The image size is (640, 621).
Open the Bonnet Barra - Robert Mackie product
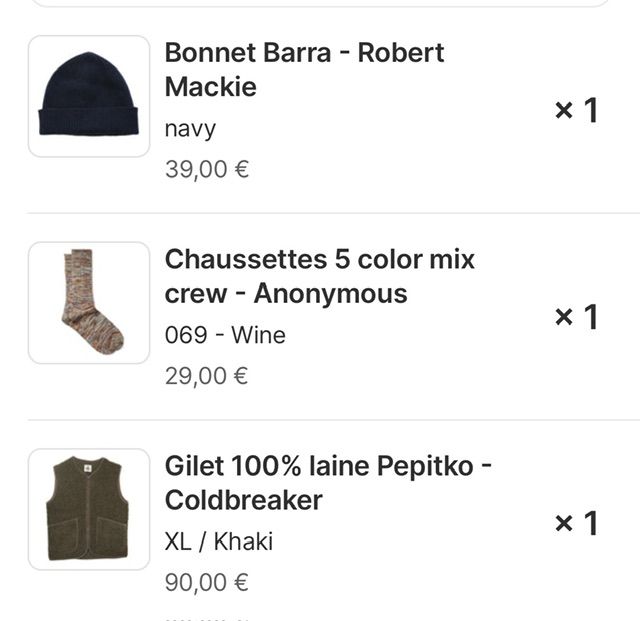[x=304, y=69]
